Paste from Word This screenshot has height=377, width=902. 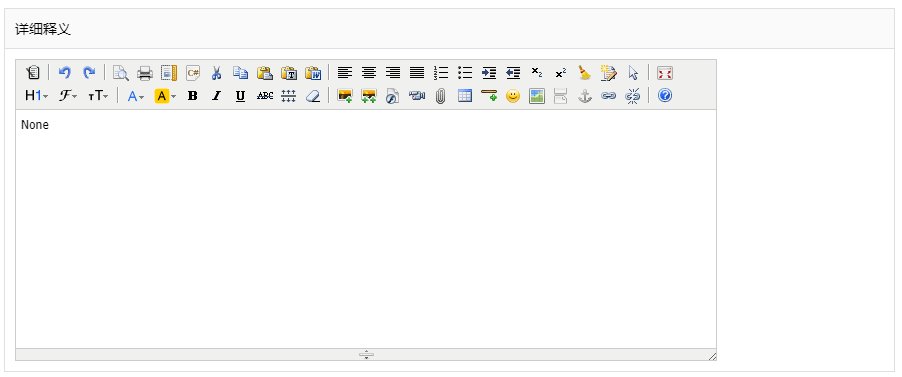[x=313, y=73]
